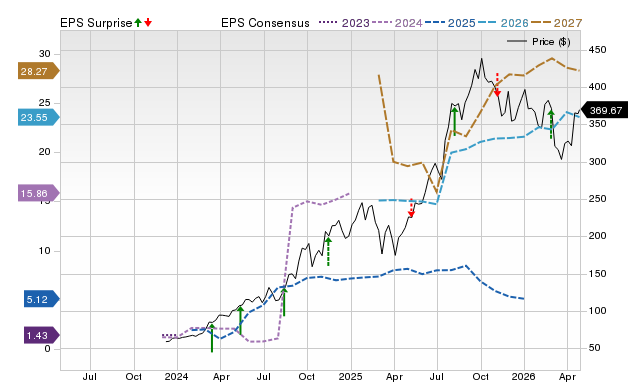Select the 2027 consensus legend entry

(556, 23)
